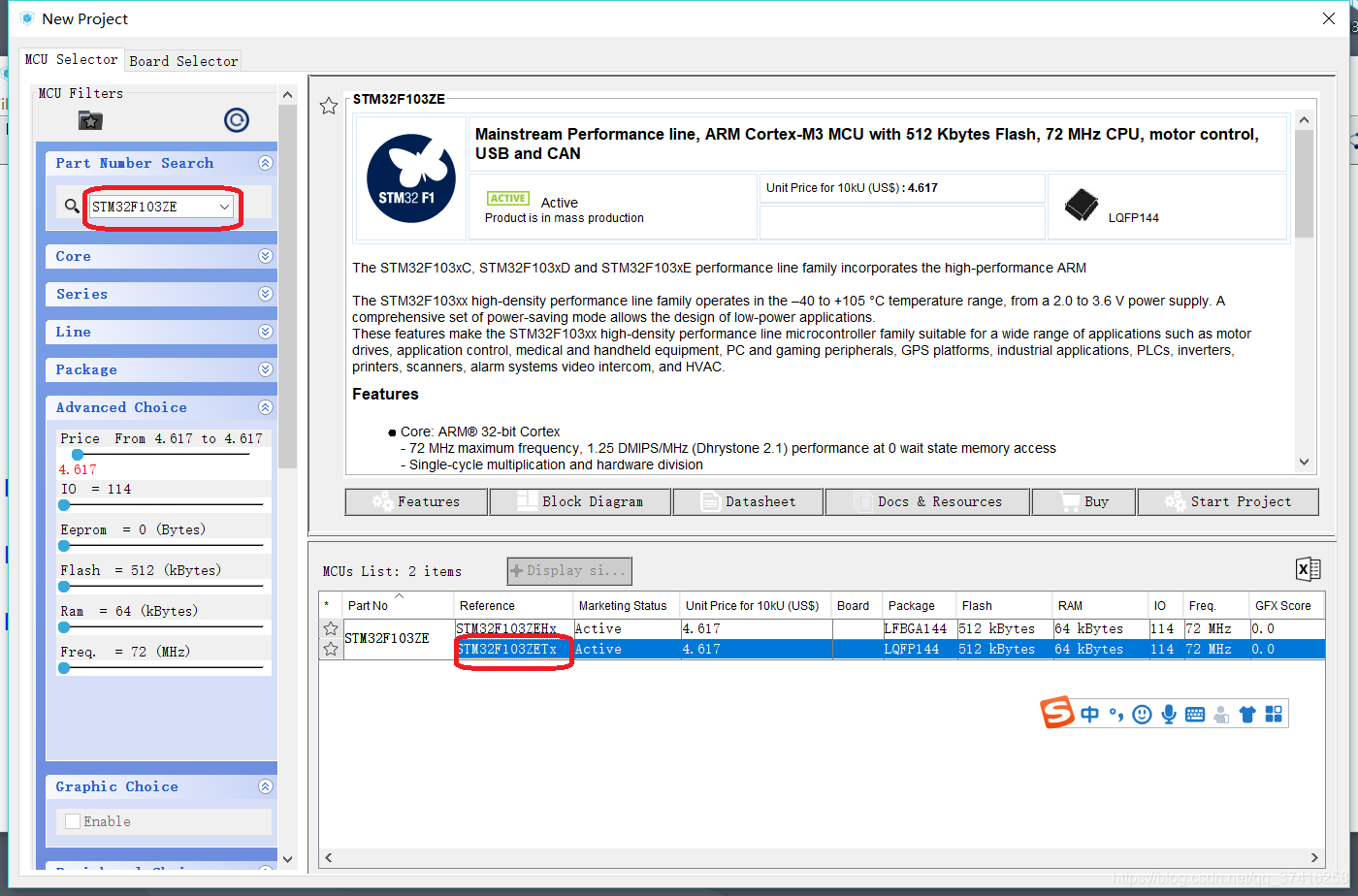The width and height of the screenshot is (1358, 896).
Task: Expand the Core filter section
Action: 265,256
